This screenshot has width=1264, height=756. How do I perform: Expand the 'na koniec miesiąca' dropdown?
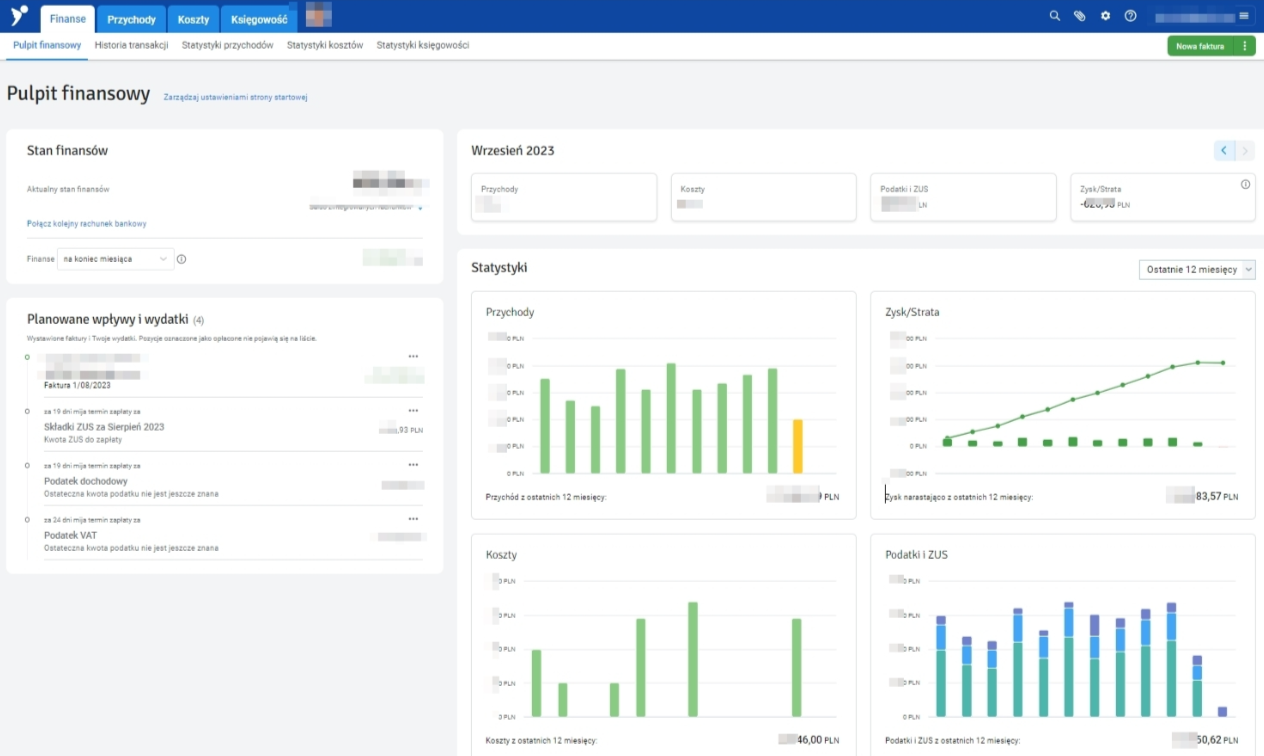click(x=115, y=259)
